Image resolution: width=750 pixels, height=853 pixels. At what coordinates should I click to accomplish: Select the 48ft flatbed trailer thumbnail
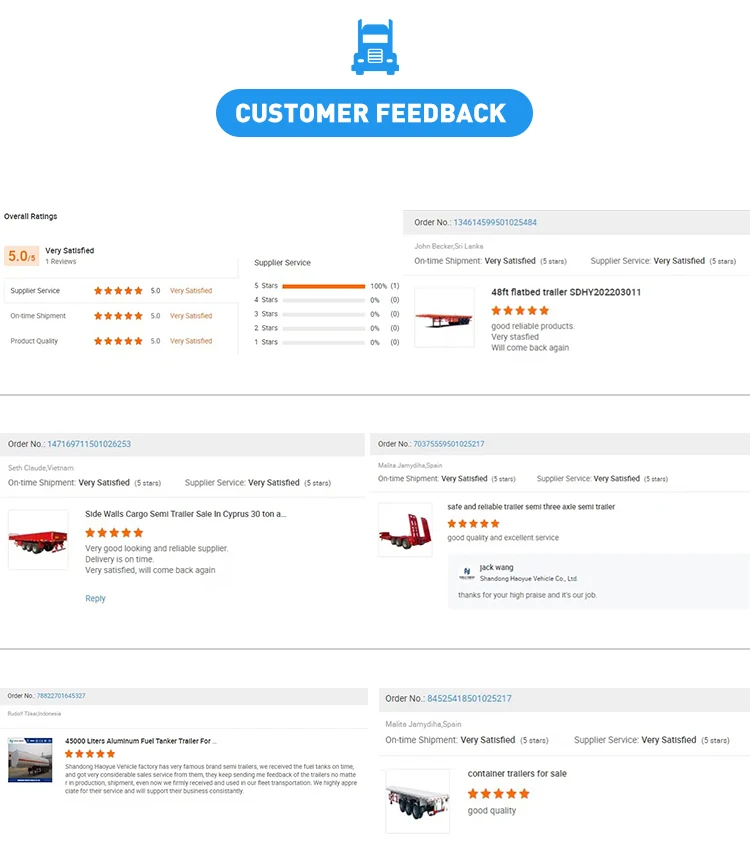point(444,318)
